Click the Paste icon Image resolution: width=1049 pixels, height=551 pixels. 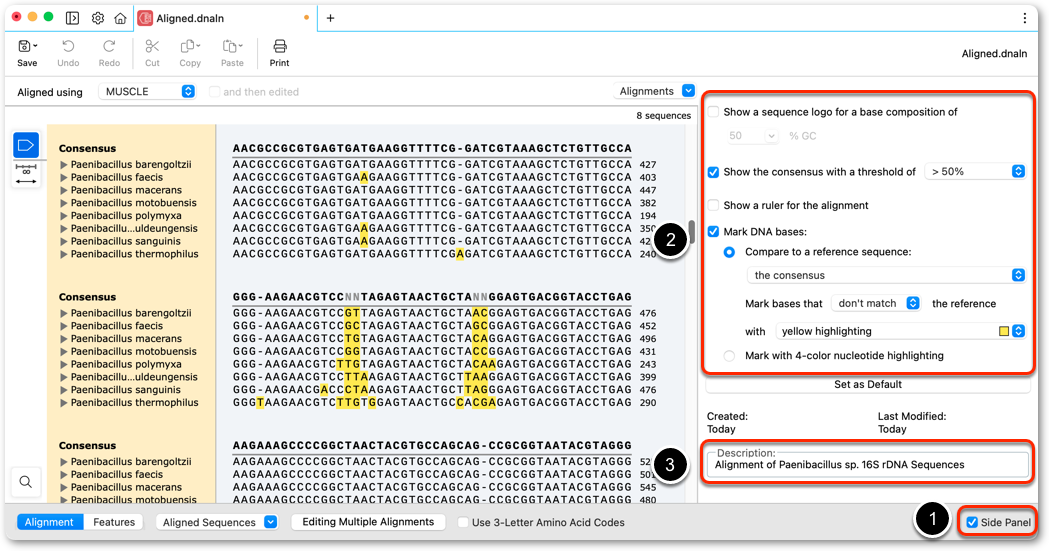pyautogui.click(x=232, y=46)
